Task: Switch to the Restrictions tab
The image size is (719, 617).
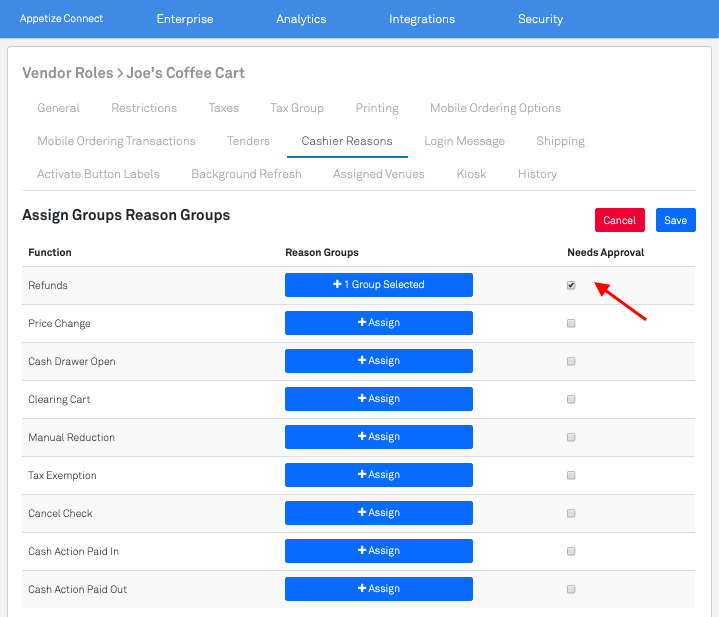Action: 144,108
